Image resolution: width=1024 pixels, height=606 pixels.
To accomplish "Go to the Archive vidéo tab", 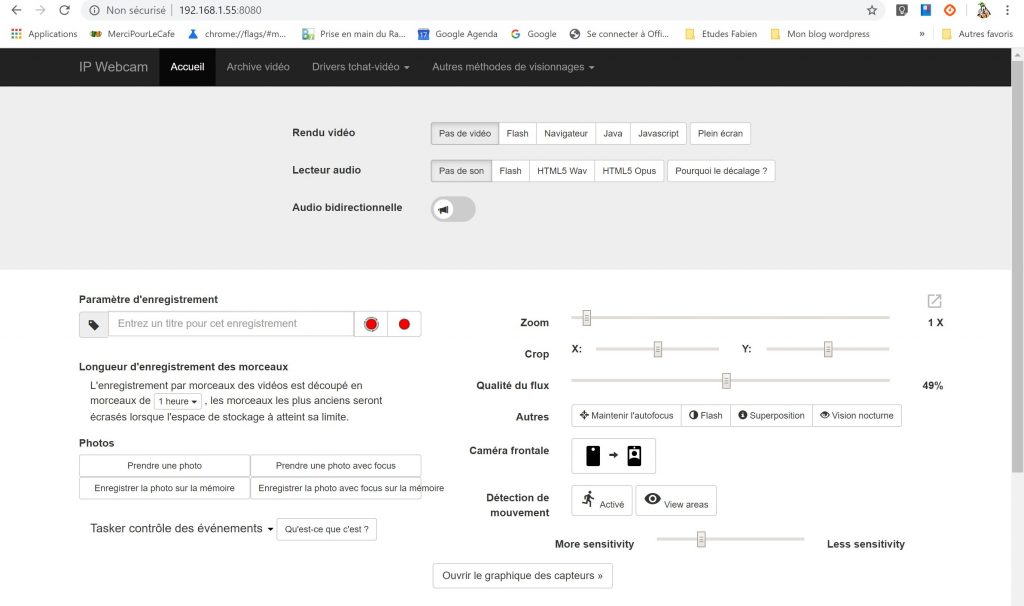I will click(x=258, y=67).
